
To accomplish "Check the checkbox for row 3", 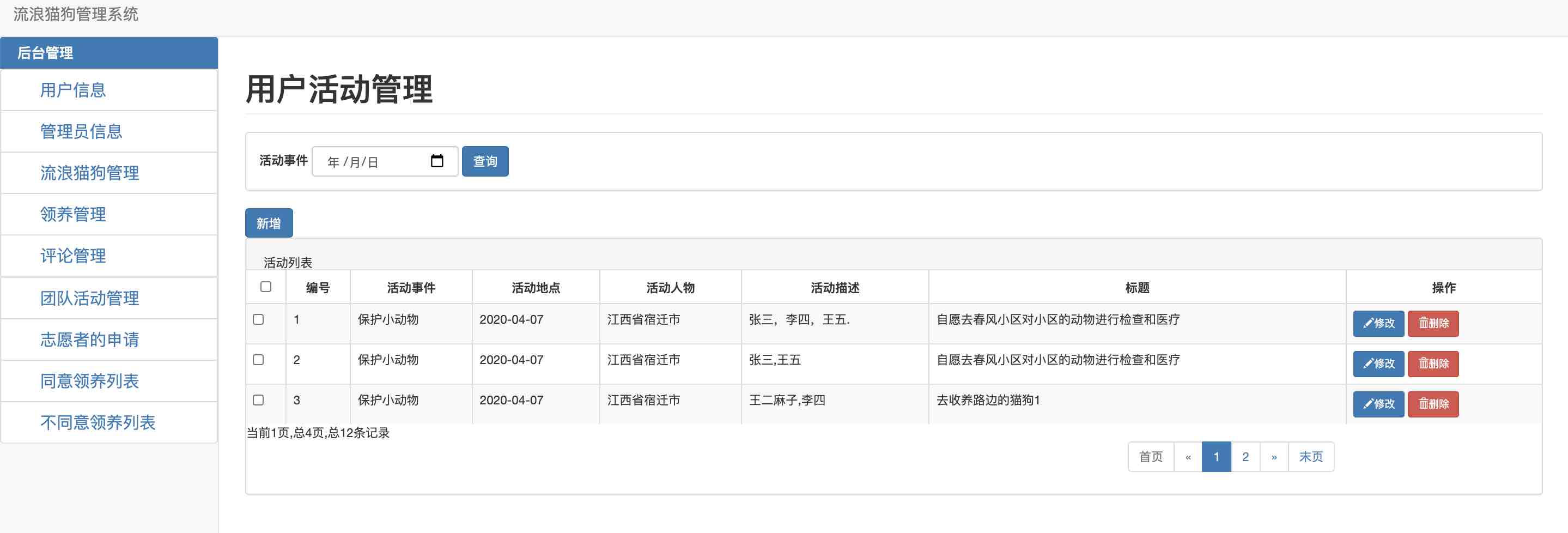I will tap(258, 399).
